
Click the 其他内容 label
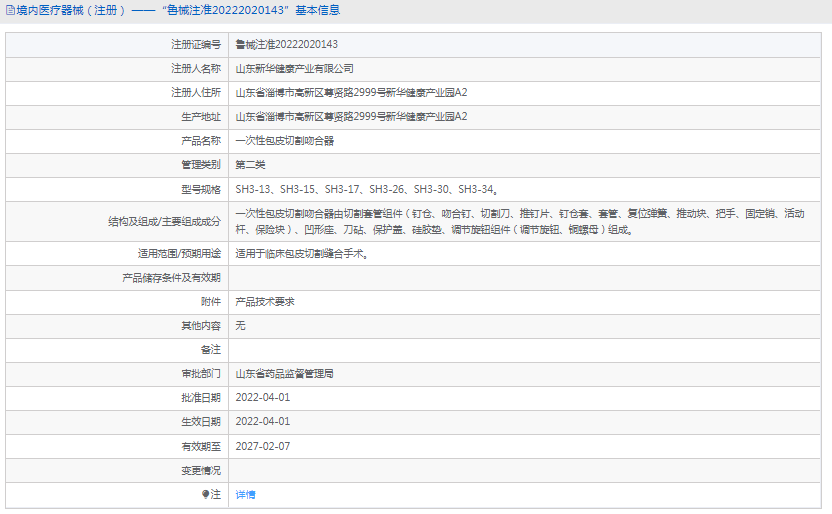tap(201, 326)
